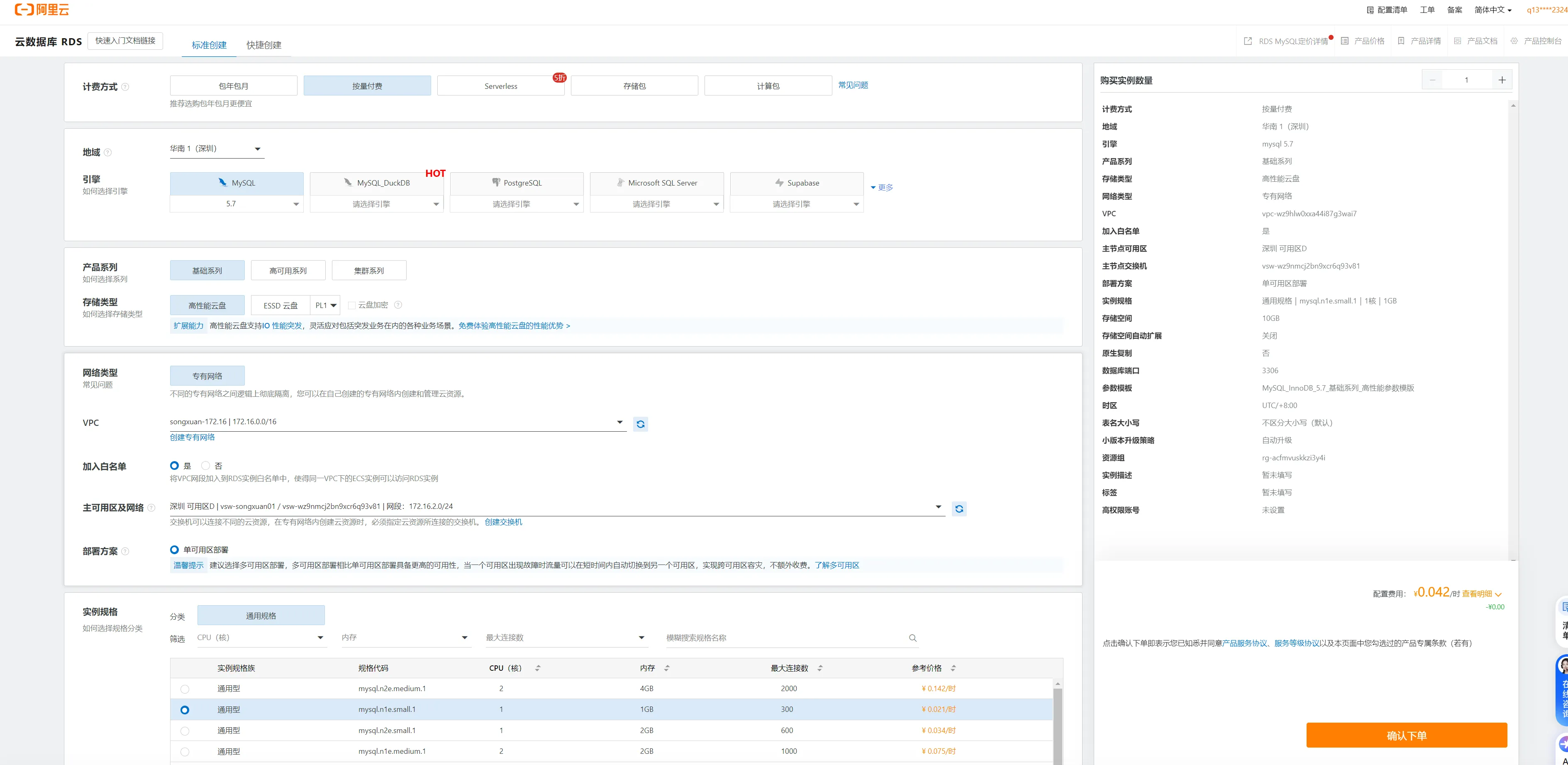Refresh the primary zone switch list

coord(959,508)
